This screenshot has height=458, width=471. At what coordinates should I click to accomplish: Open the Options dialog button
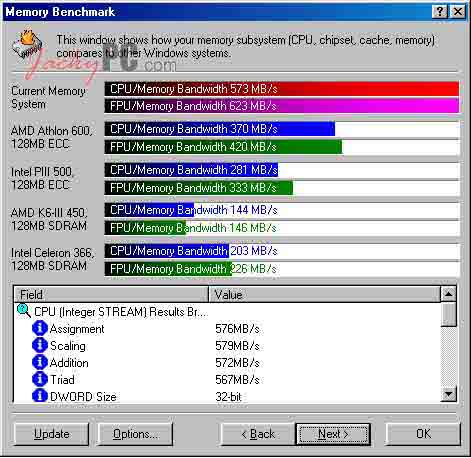(x=135, y=434)
